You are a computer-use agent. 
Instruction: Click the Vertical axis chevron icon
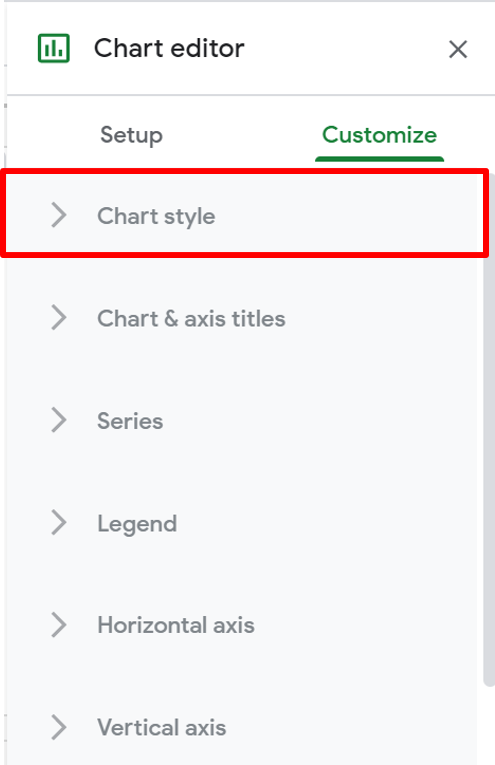tap(59, 727)
